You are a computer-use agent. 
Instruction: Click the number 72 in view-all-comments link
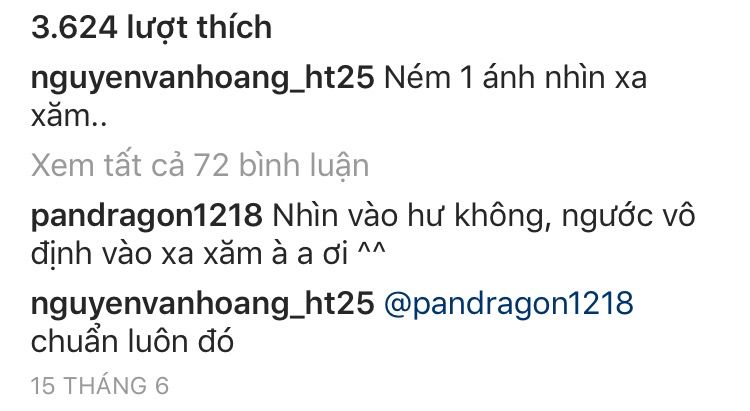(211, 166)
